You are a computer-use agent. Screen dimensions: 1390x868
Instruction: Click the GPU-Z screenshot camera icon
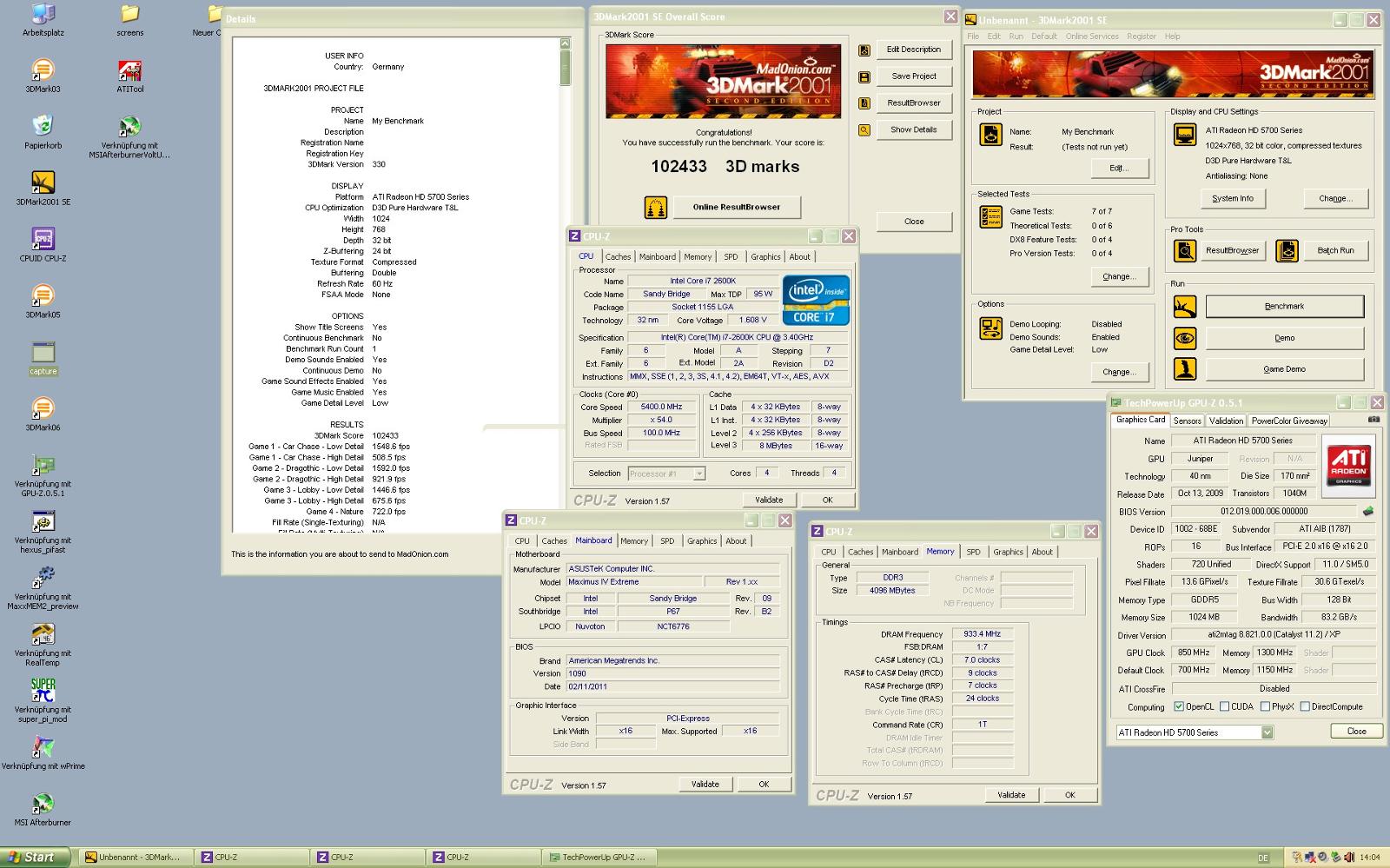click(1373, 420)
